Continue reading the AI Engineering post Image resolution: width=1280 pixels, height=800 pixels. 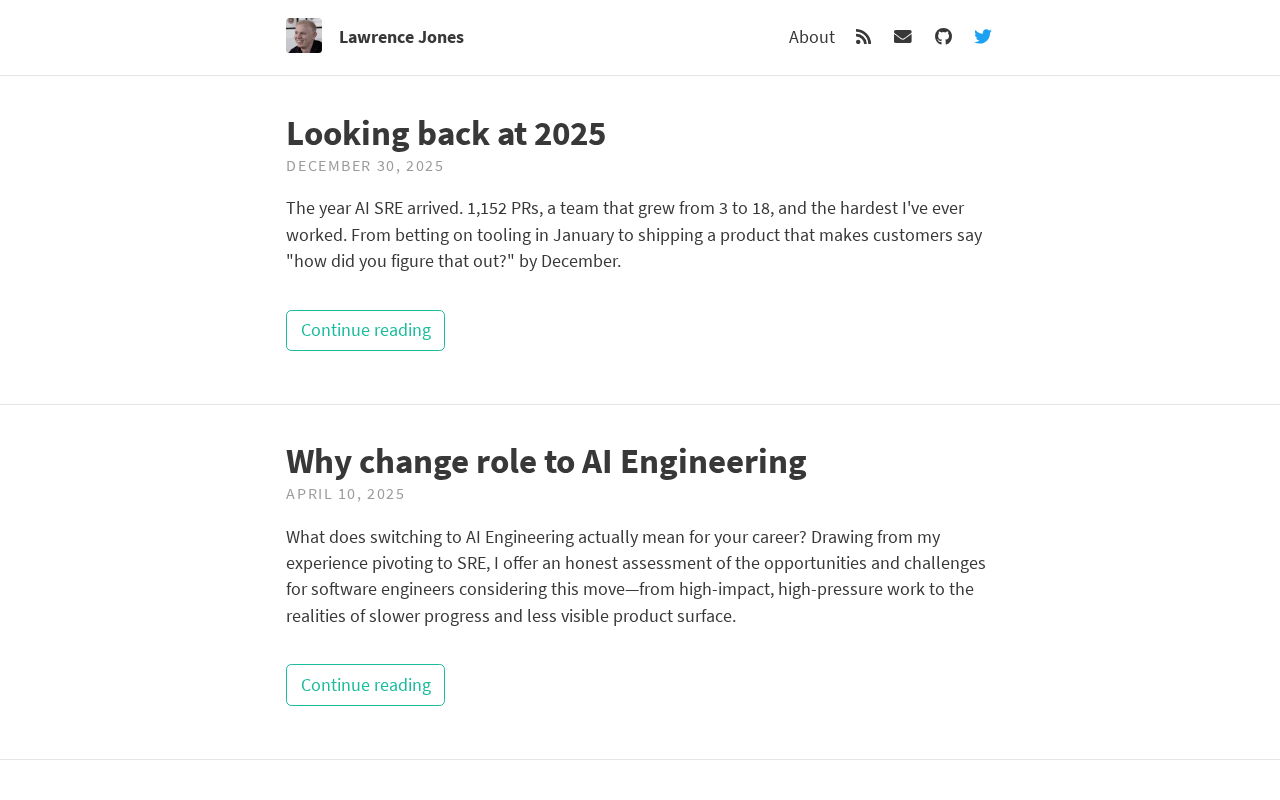tap(365, 685)
